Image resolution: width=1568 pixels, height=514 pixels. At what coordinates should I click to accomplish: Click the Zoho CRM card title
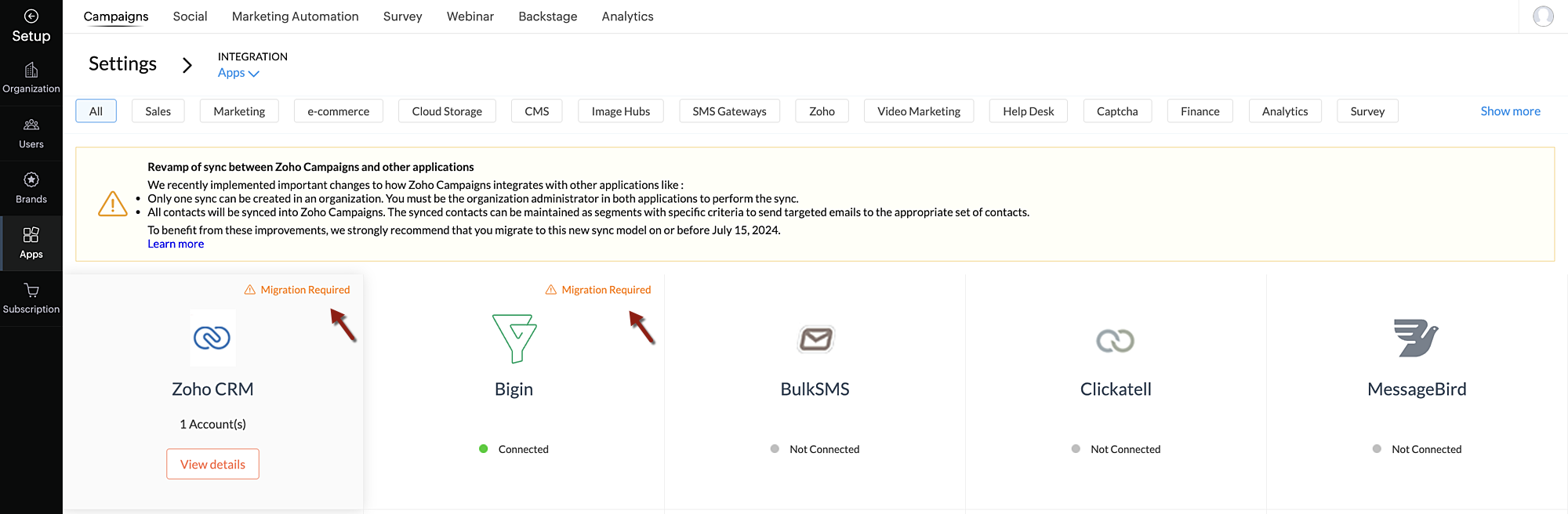pyautogui.click(x=212, y=389)
